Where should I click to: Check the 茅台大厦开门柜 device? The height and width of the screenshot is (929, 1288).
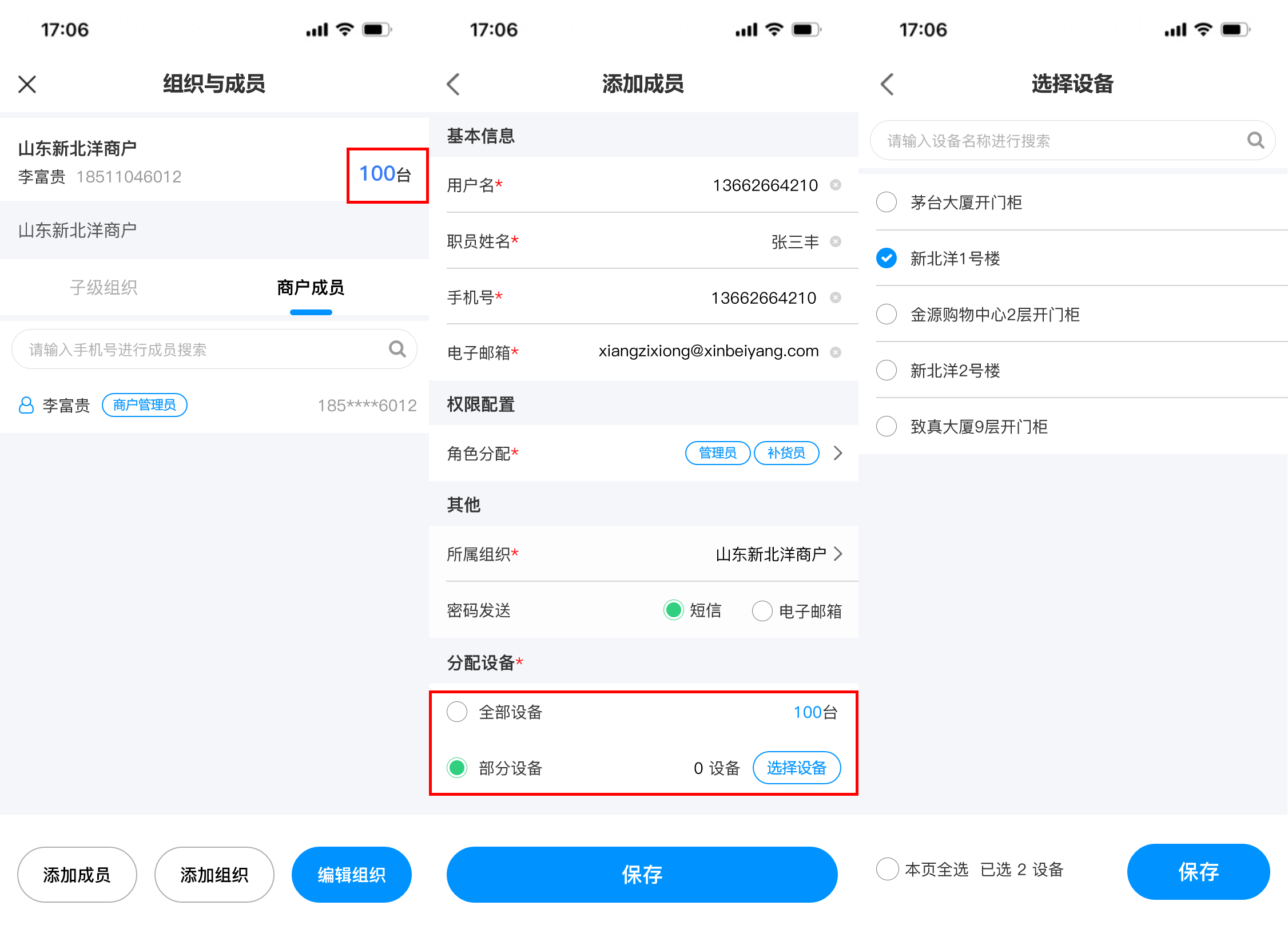(x=887, y=202)
